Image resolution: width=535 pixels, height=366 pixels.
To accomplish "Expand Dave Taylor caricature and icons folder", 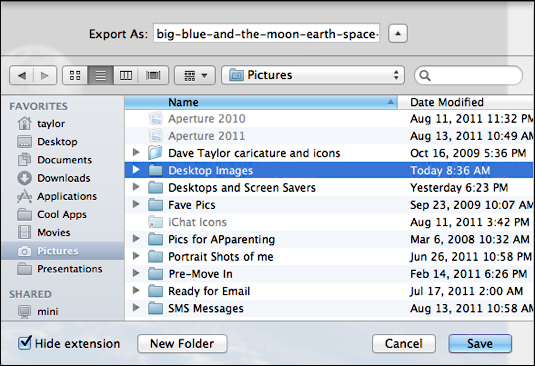I will point(136,152).
